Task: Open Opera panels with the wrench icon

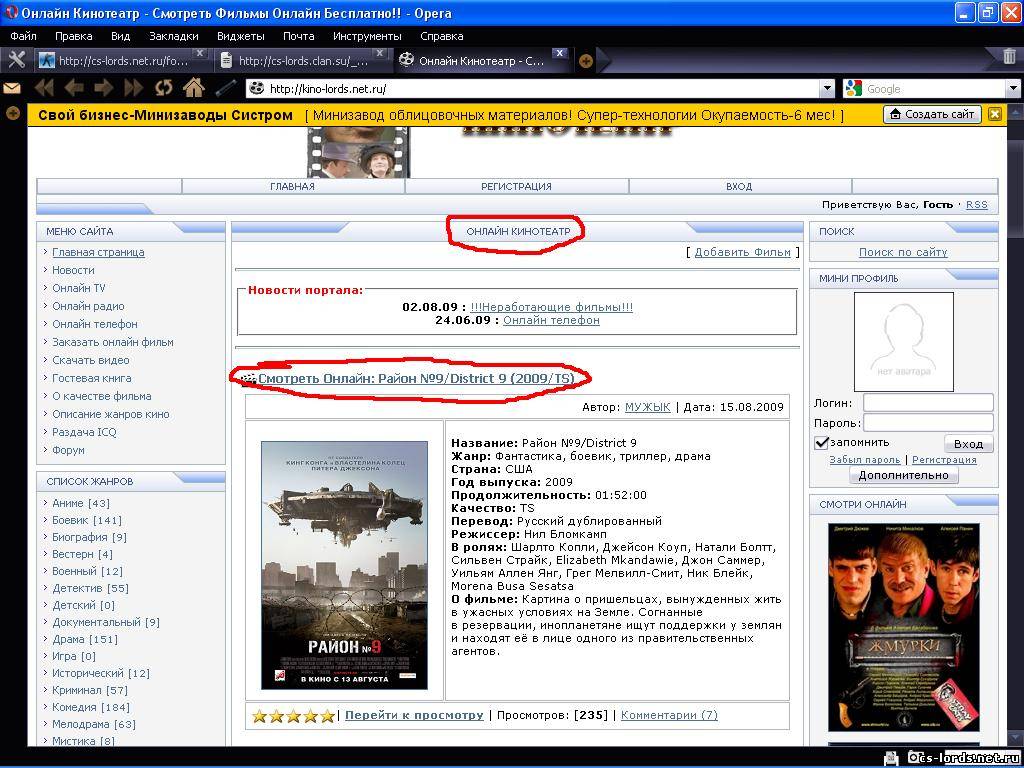Action: 16,60
